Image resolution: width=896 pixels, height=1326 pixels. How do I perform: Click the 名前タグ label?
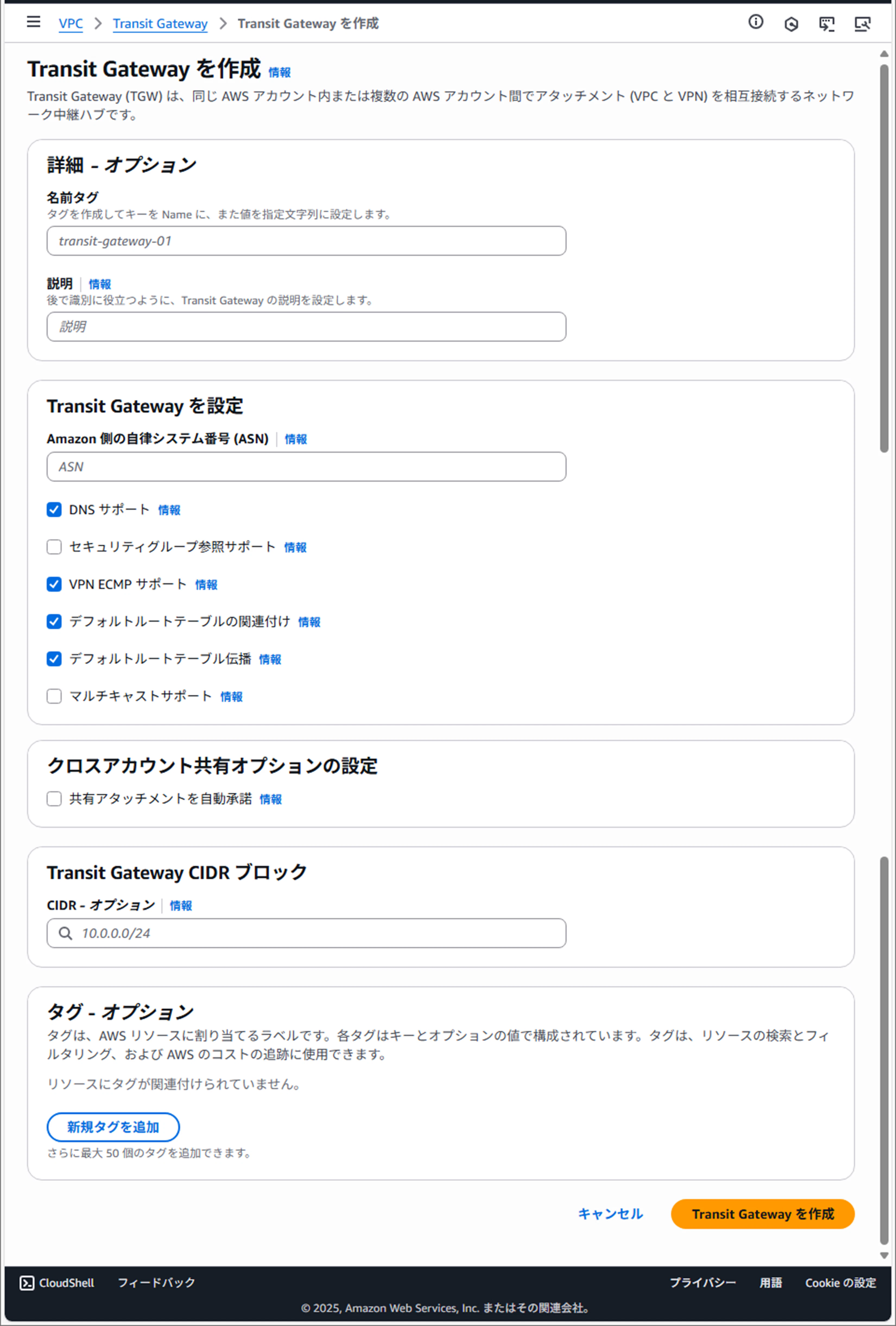[x=72, y=197]
